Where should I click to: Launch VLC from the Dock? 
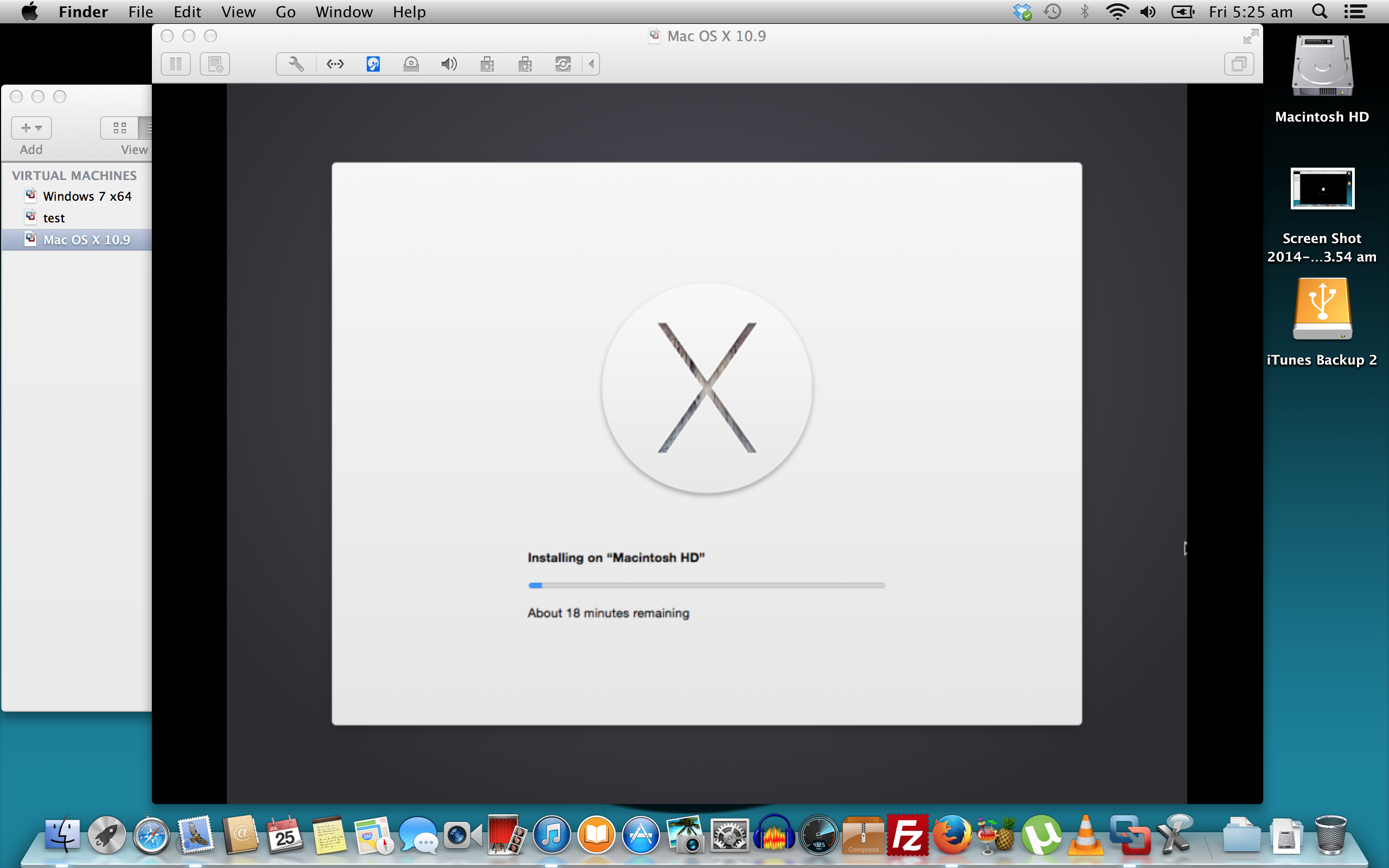(1085, 835)
